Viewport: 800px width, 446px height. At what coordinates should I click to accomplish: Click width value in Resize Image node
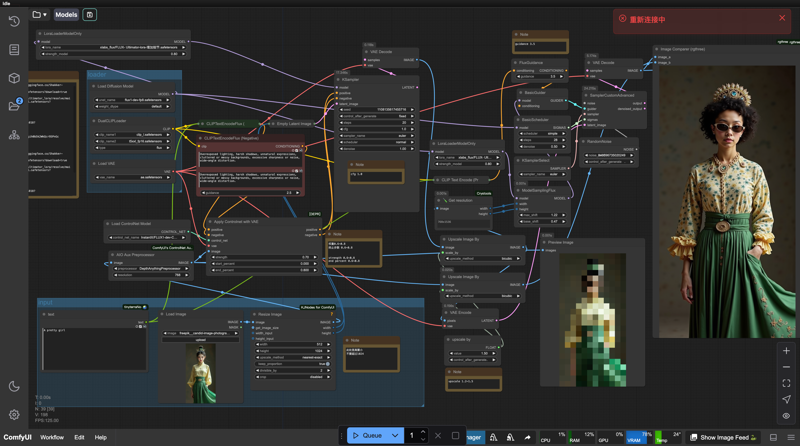coord(293,344)
